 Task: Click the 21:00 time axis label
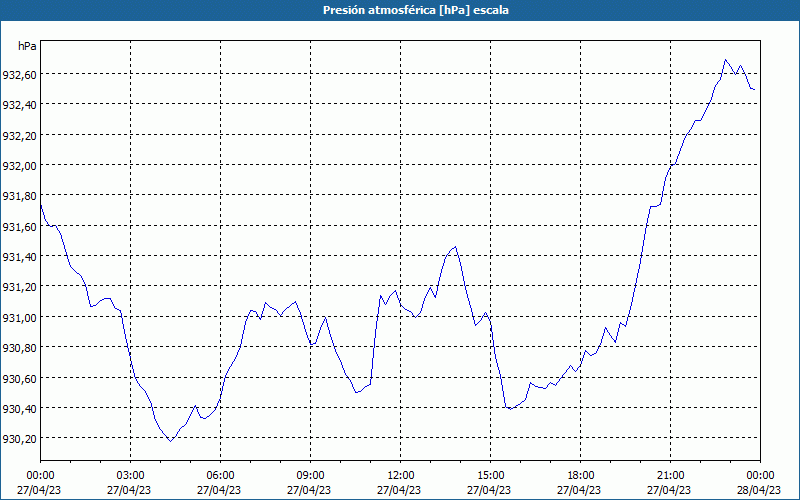(670, 476)
